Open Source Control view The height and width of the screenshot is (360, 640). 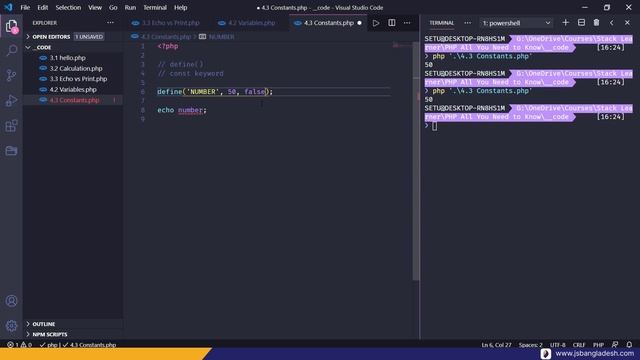11,76
